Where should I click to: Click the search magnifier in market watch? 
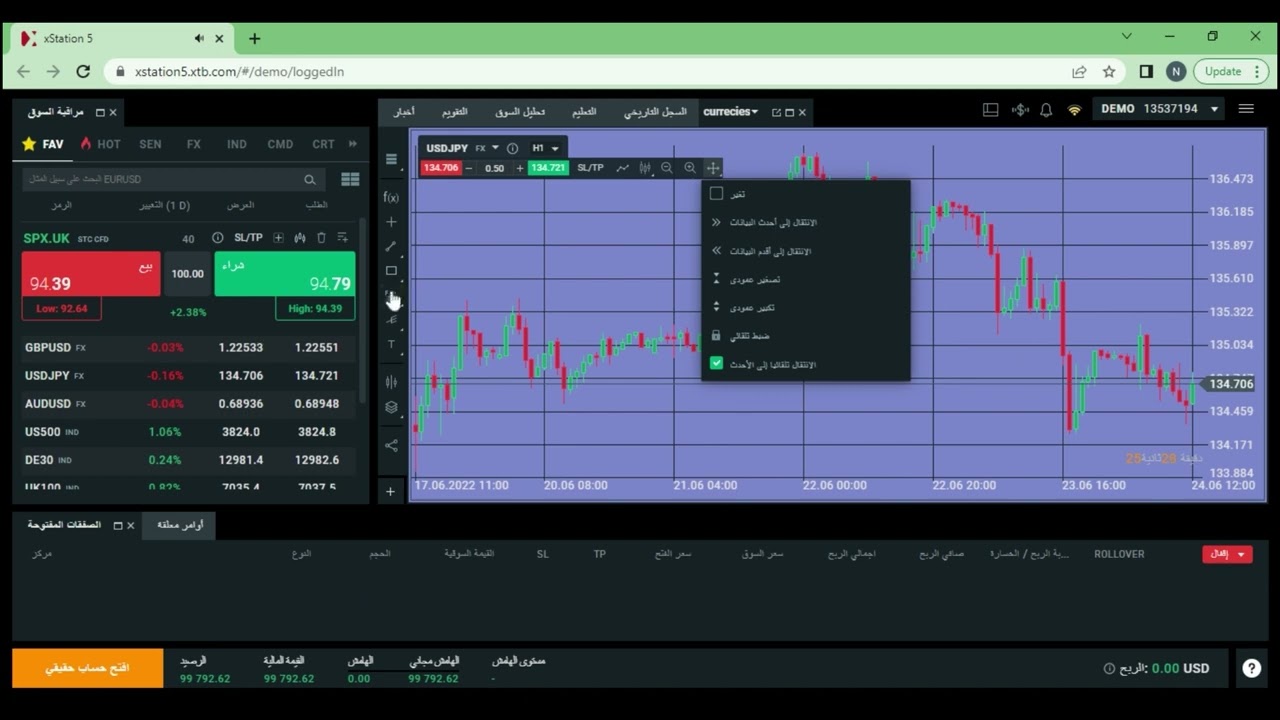click(x=310, y=180)
